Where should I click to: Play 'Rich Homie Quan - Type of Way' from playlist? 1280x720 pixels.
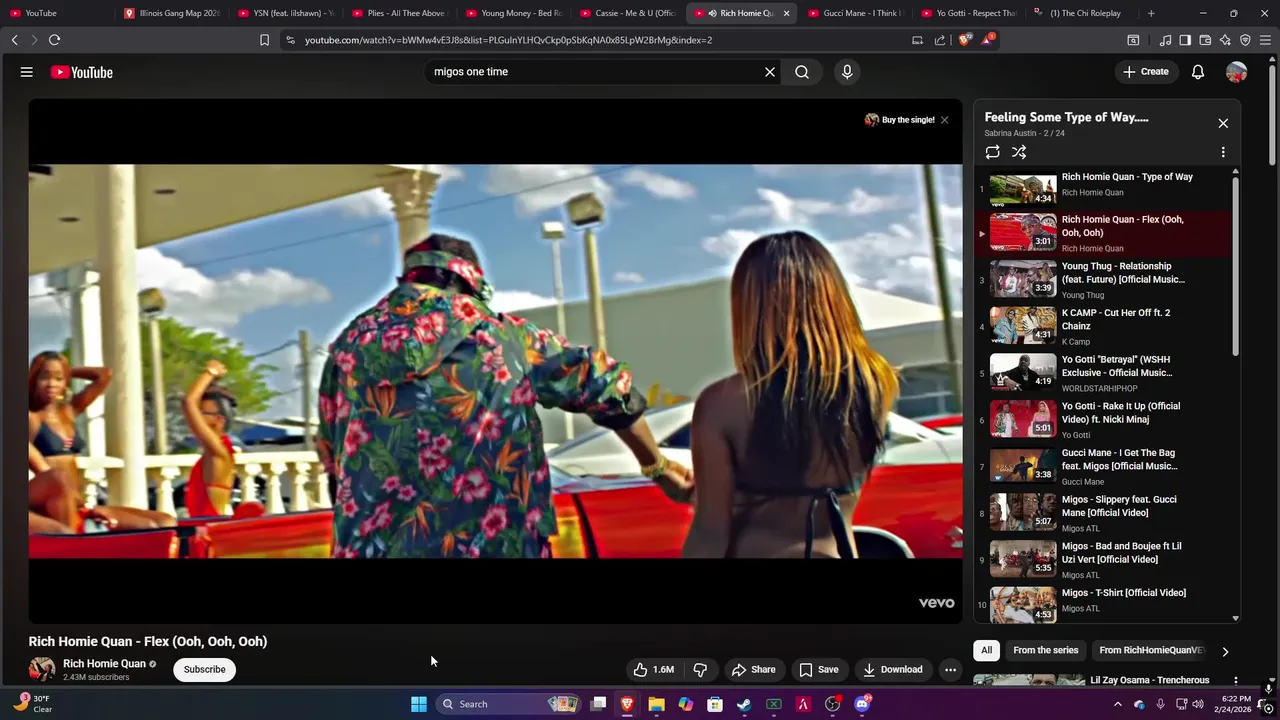click(1104, 188)
